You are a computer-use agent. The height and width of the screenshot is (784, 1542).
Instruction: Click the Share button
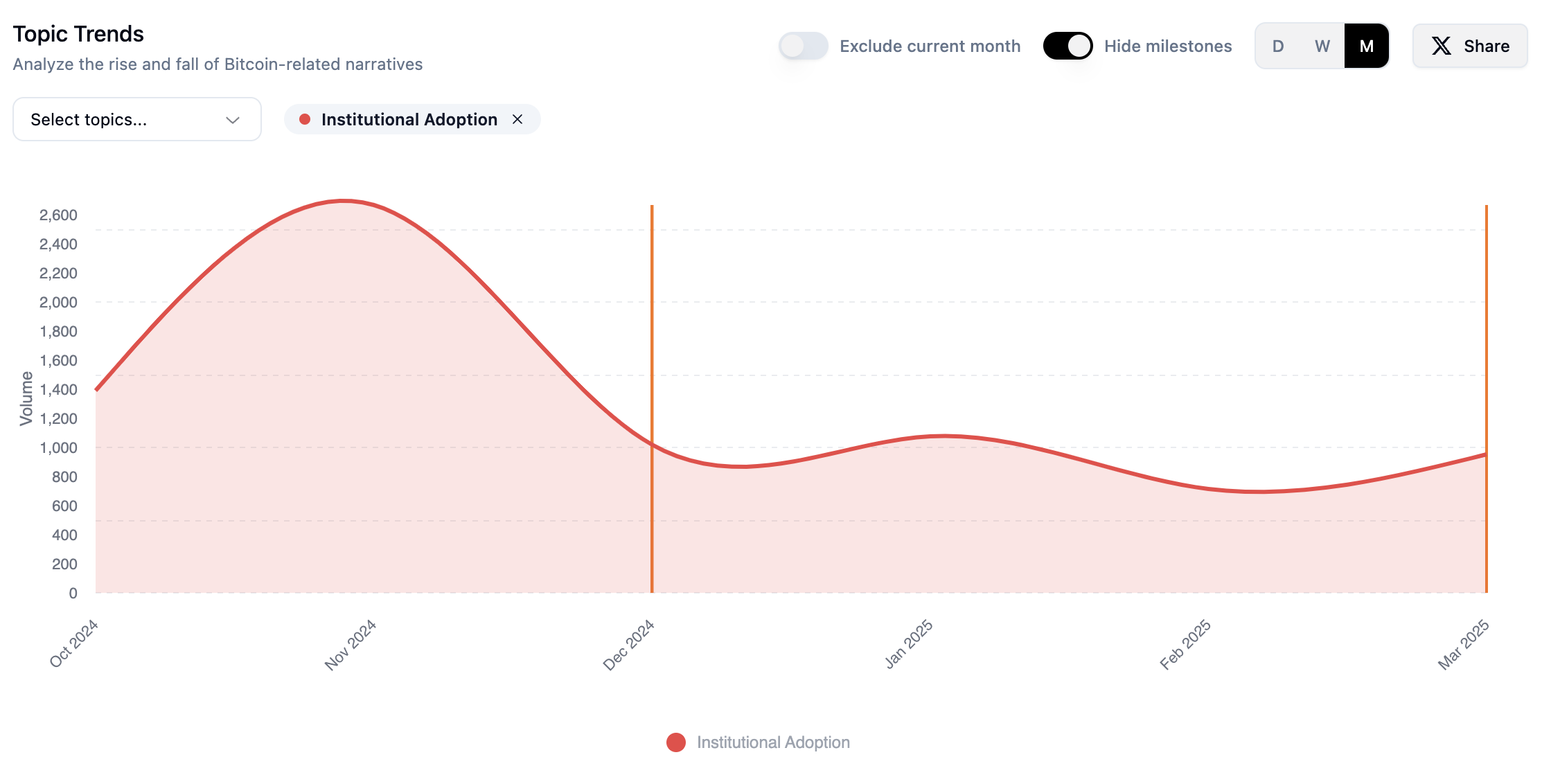[x=1470, y=46]
